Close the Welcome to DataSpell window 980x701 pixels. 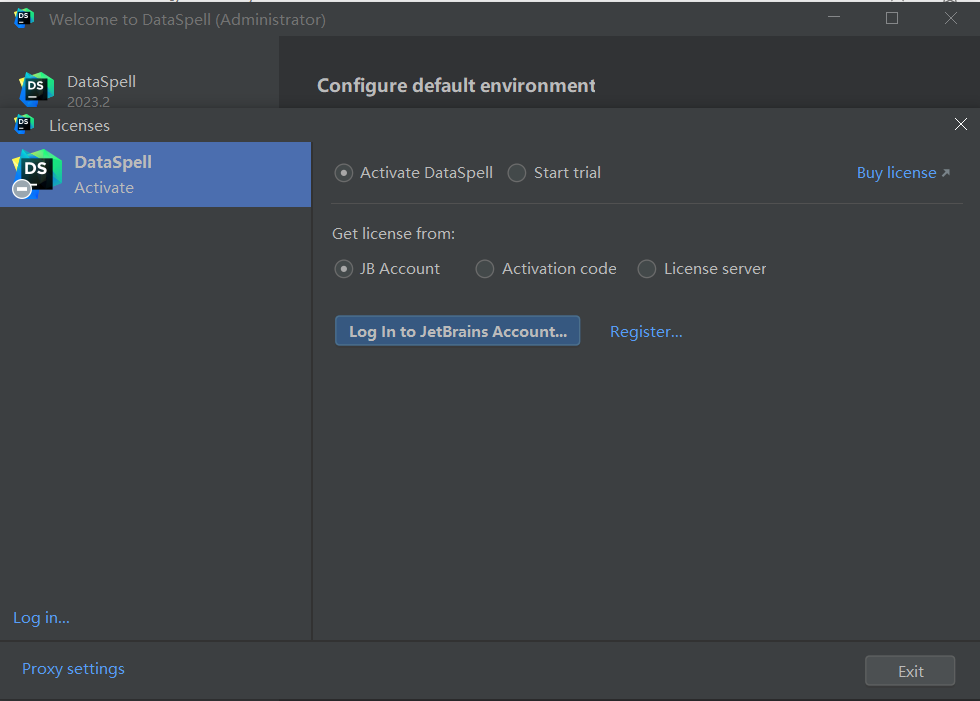pyautogui.click(x=950, y=18)
